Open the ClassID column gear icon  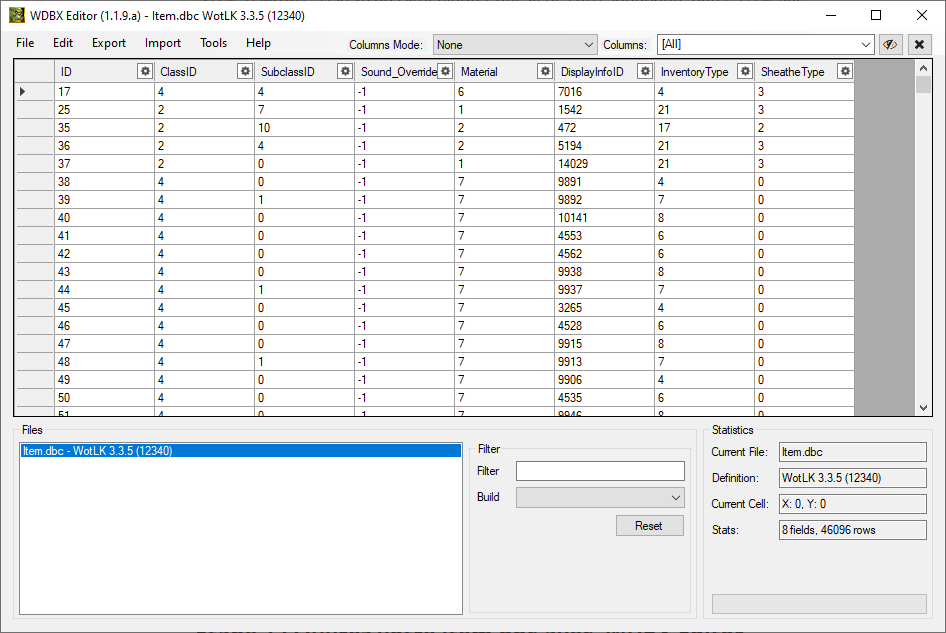(245, 71)
